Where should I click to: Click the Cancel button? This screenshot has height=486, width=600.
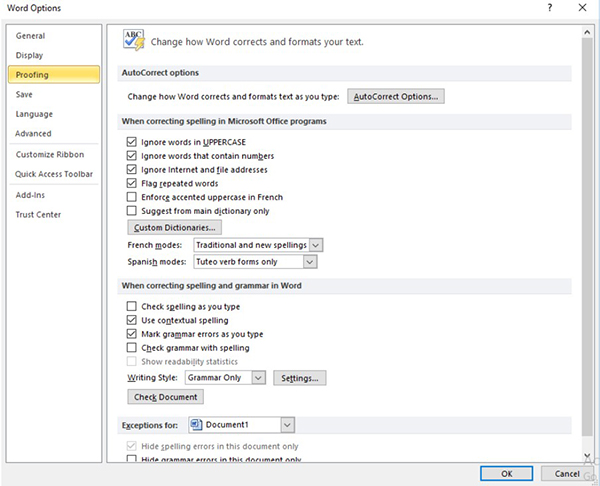tap(567, 474)
